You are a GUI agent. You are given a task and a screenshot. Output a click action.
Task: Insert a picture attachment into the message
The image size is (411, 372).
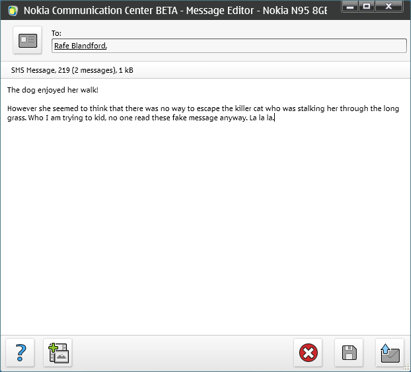coord(58,353)
